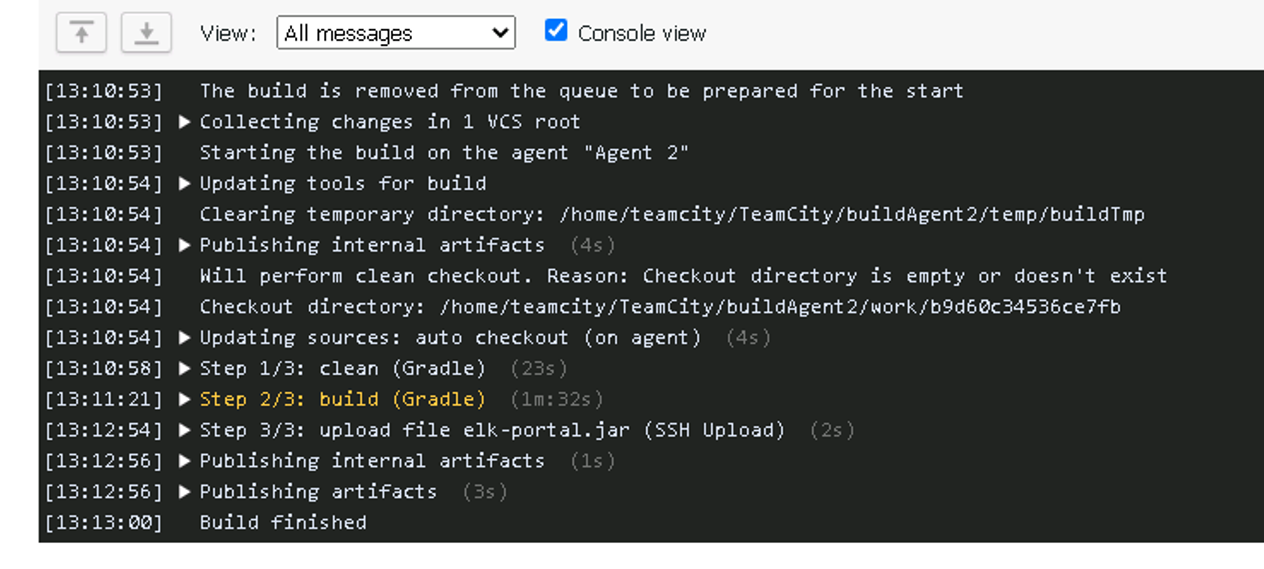Screen dimensions: 1264x569
Task: Click the scroll-to-bottom arrow icon
Action: (146, 33)
